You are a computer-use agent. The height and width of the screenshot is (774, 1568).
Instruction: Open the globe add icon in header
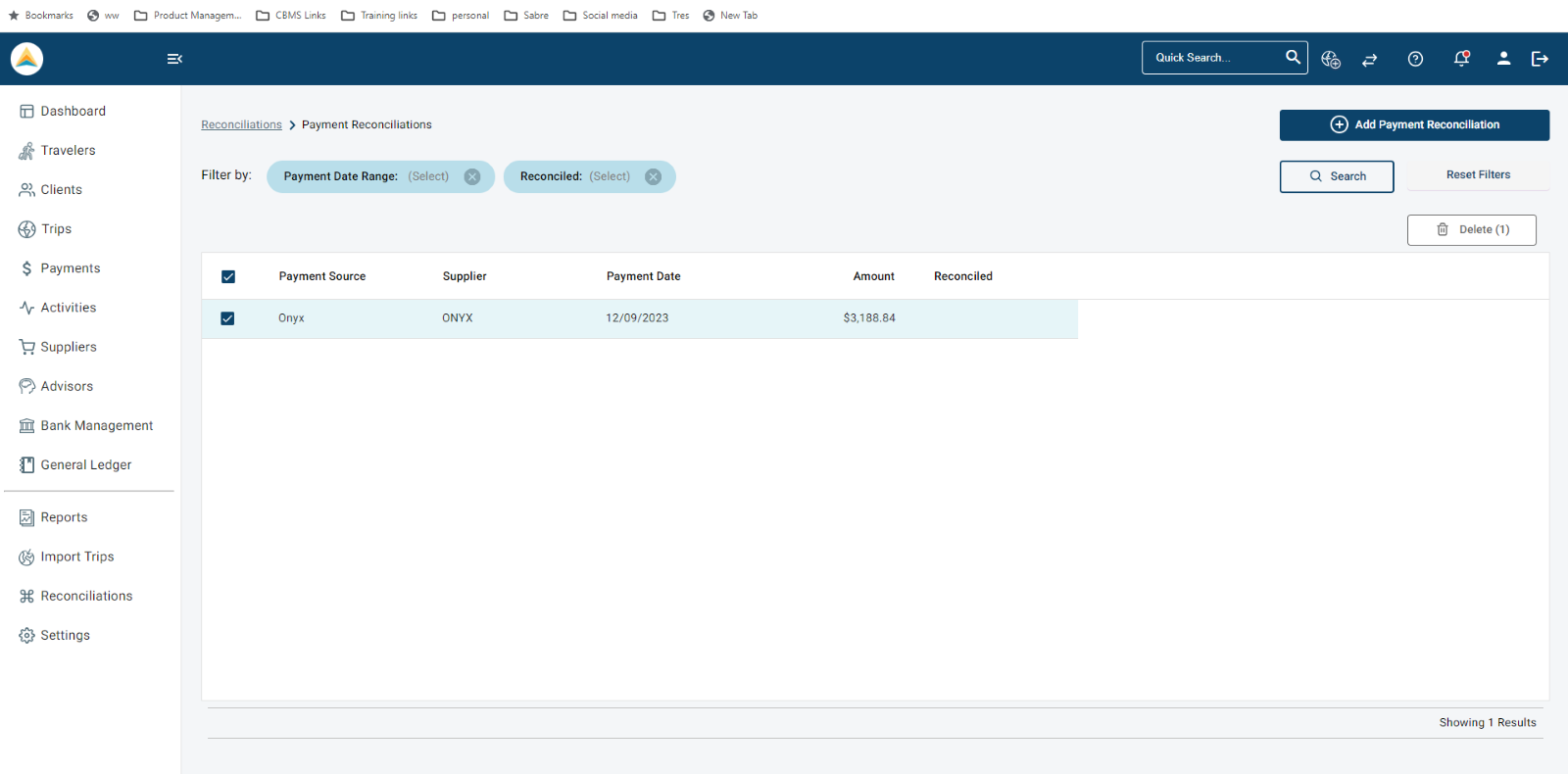point(1330,59)
